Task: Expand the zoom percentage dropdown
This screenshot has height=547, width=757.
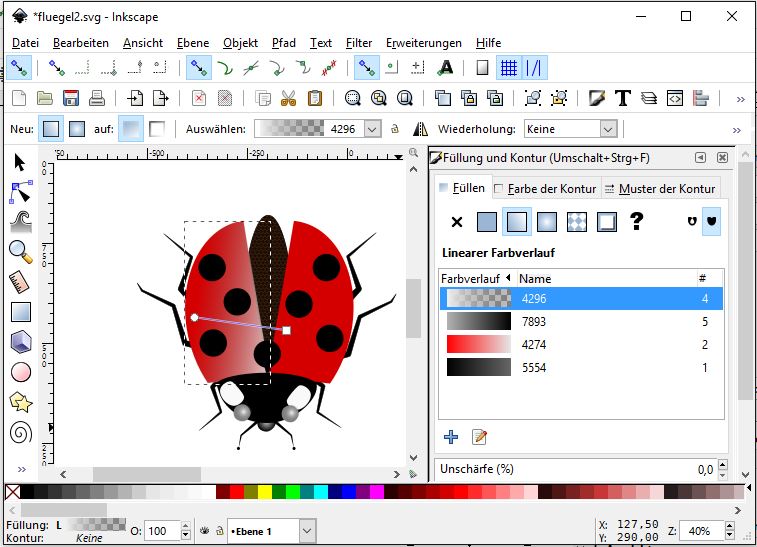Action: 730,531
